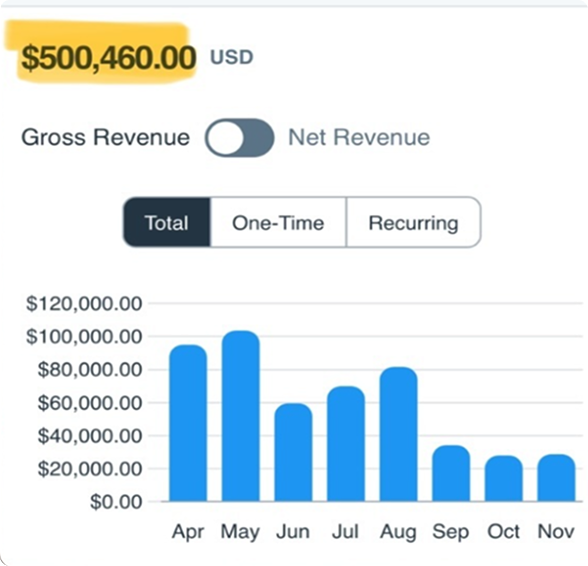Select the June revenue bar
The width and height of the screenshot is (588, 566).
(293, 452)
